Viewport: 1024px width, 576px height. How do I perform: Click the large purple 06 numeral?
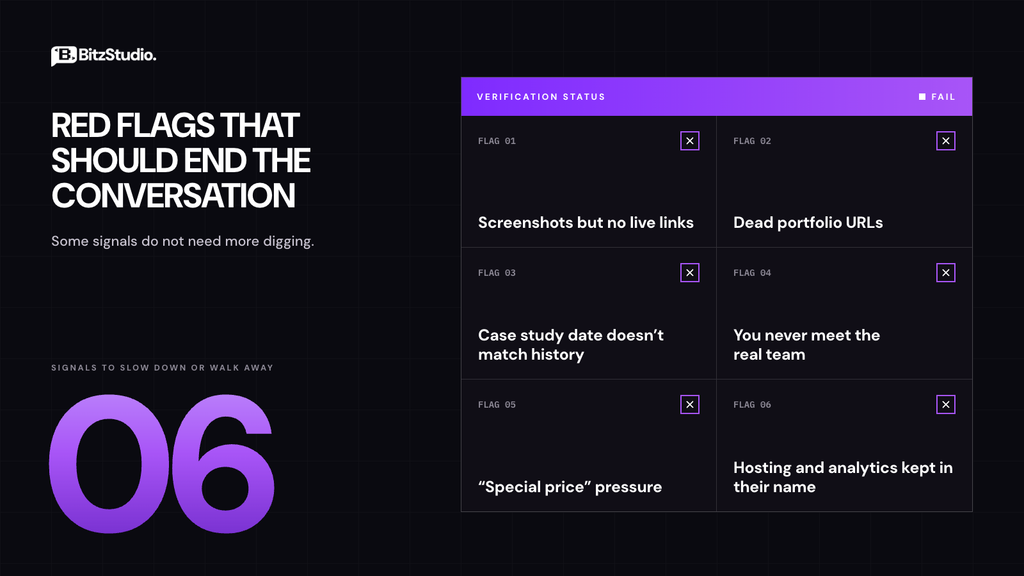click(x=161, y=464)
